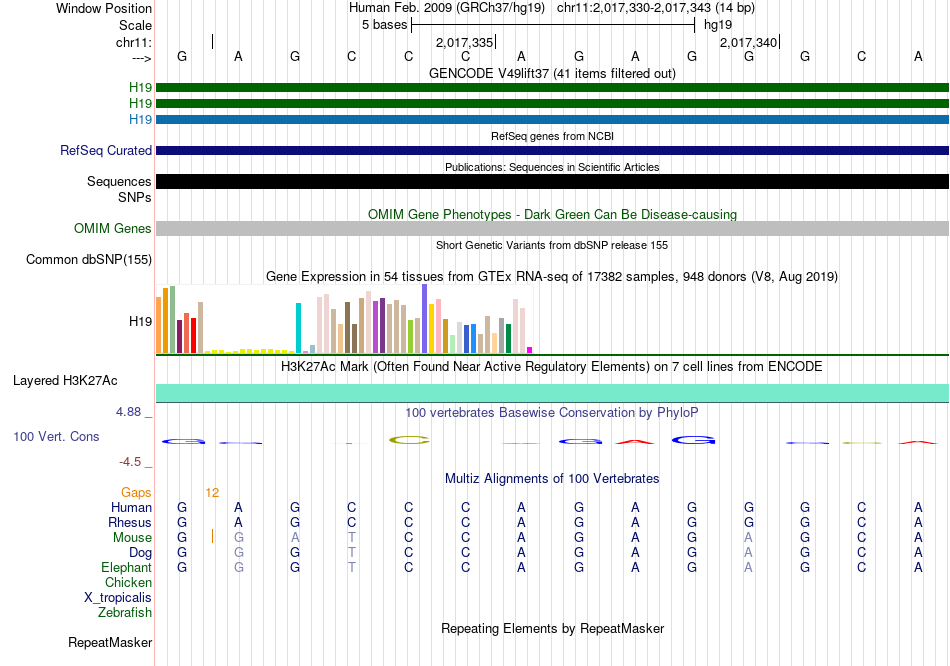
Task: Click the black Publications sequences bar
Action: tap(552, 181)
